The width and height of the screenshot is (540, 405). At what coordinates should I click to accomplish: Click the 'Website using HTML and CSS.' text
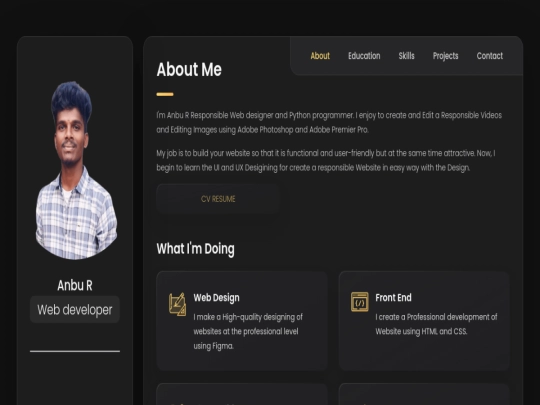pyautogui.click(x=421, y=331)
